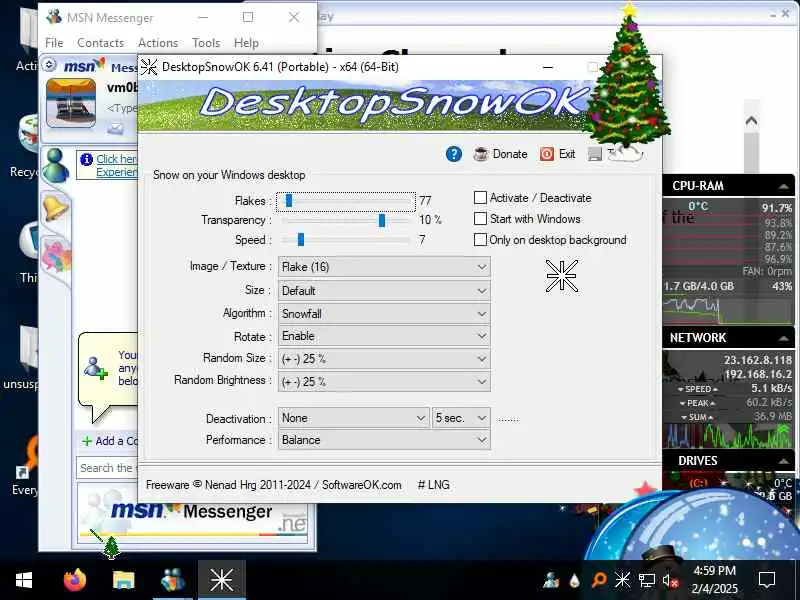Open MSN Messenger File menu

pos(54,43)
